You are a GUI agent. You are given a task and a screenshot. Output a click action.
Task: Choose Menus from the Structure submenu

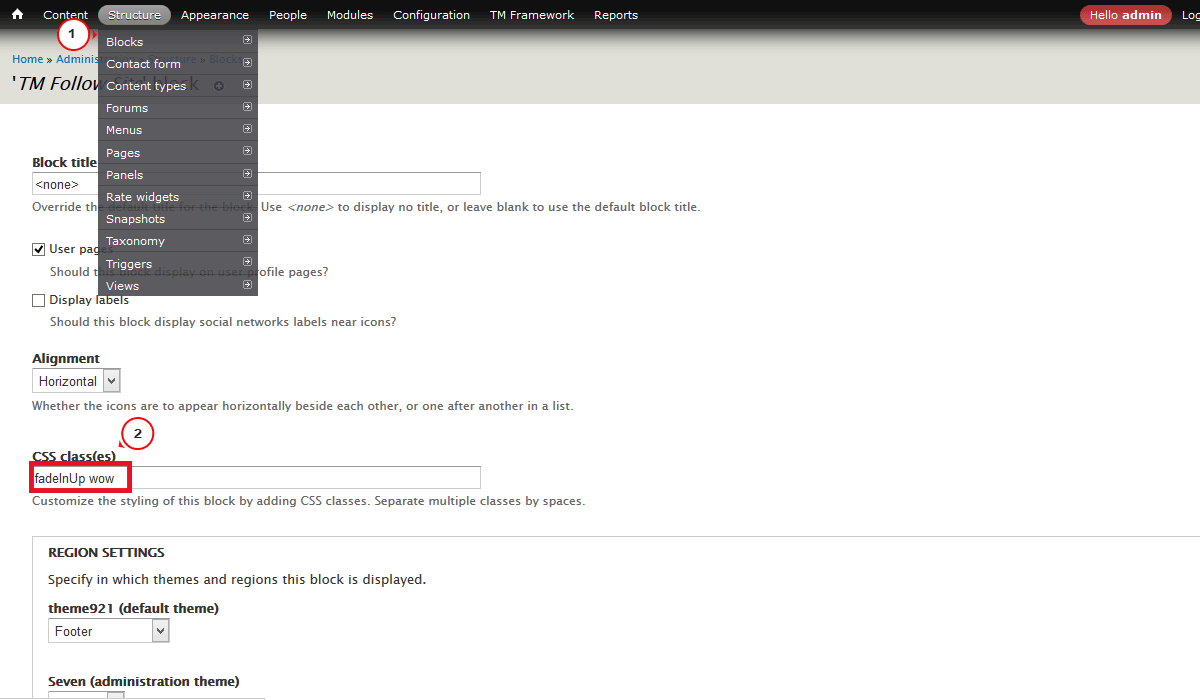pos(178,130)
